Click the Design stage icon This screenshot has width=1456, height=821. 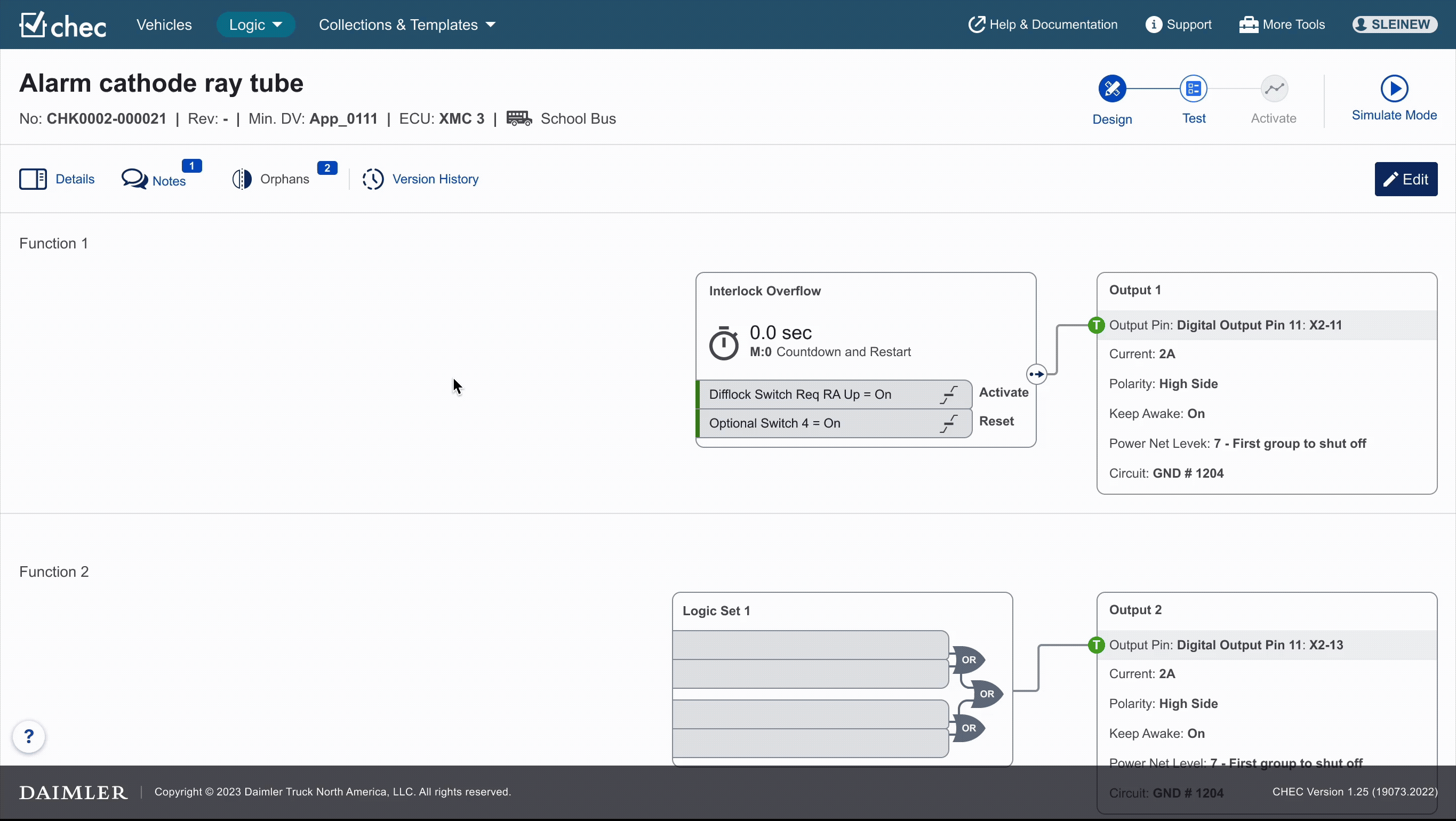(1112, 88)
